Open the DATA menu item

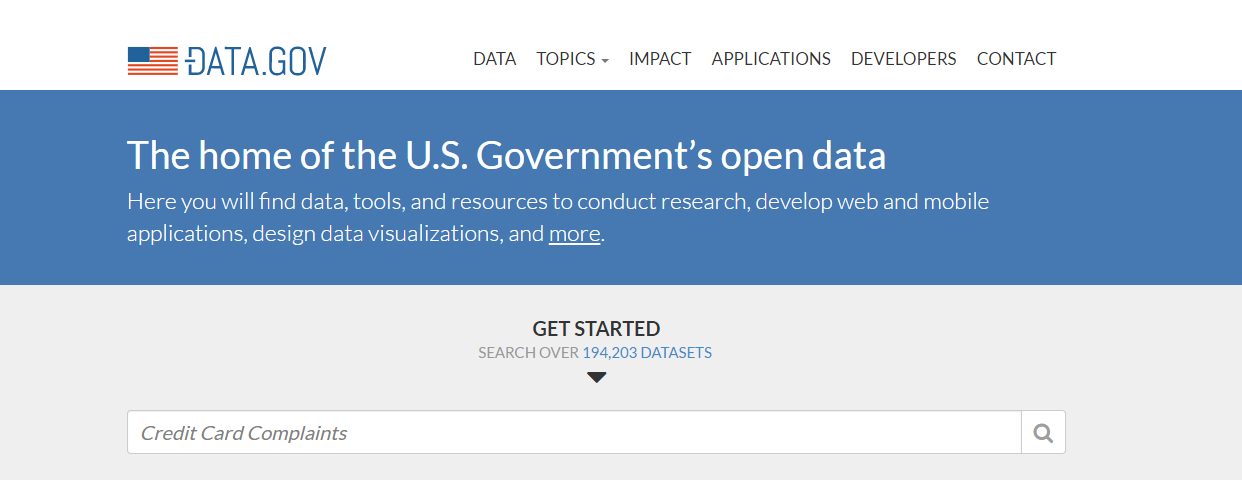tap(494, 59)
